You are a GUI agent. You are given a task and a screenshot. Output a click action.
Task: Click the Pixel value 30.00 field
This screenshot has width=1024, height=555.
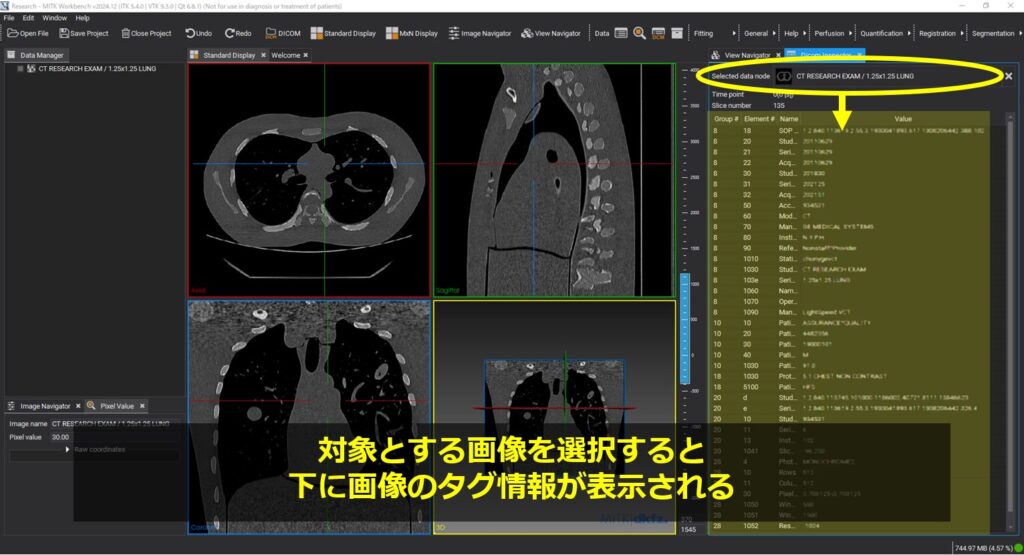click(x=60, y=437)
